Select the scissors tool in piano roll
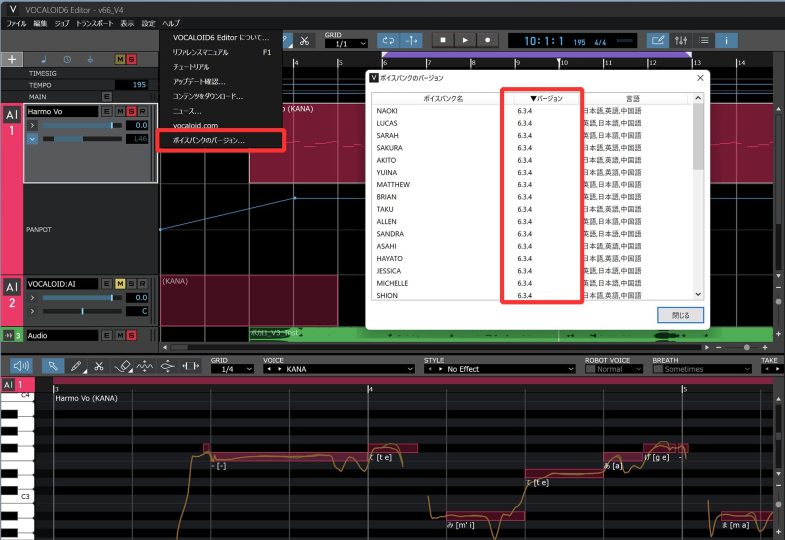785x540 pixels. [x=99, y=366]
